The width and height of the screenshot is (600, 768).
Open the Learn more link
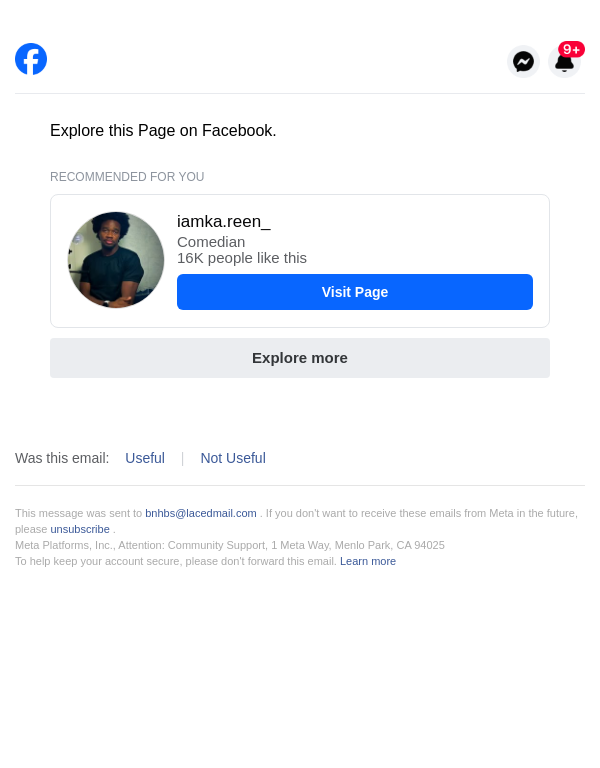[x=368, y=561]
